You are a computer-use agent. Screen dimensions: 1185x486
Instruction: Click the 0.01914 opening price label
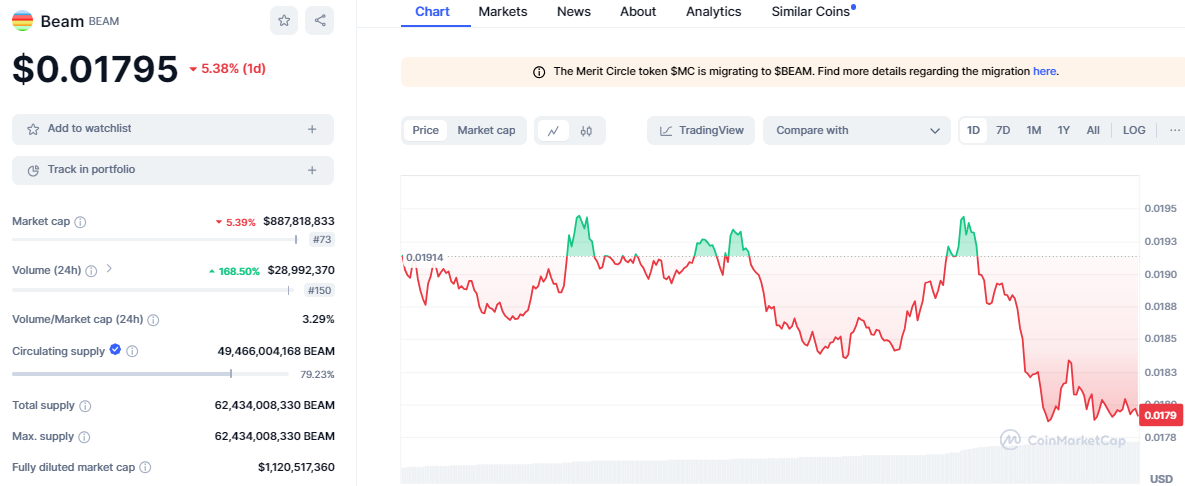424,257
